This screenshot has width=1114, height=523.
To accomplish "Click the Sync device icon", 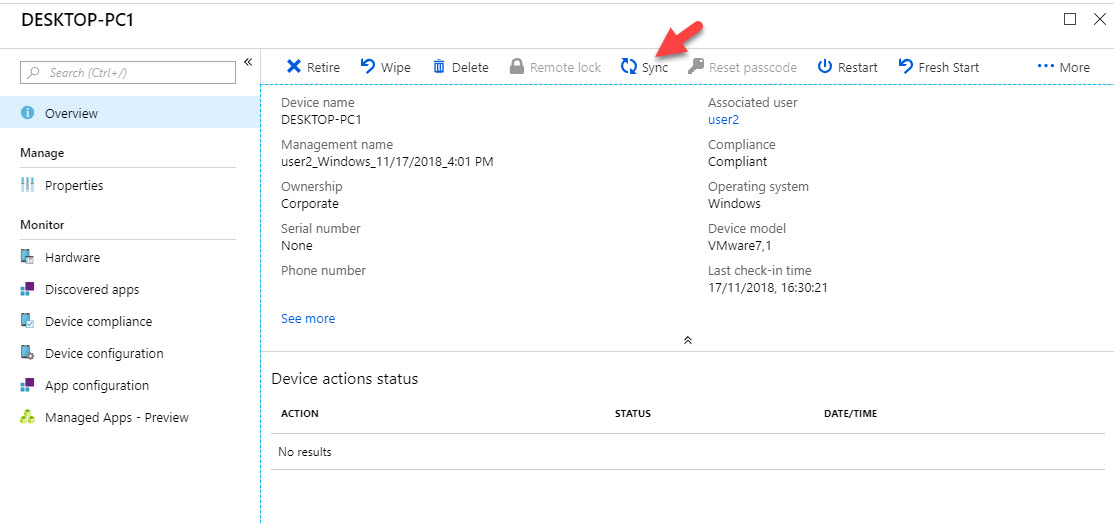I will [x=629, y=67].
